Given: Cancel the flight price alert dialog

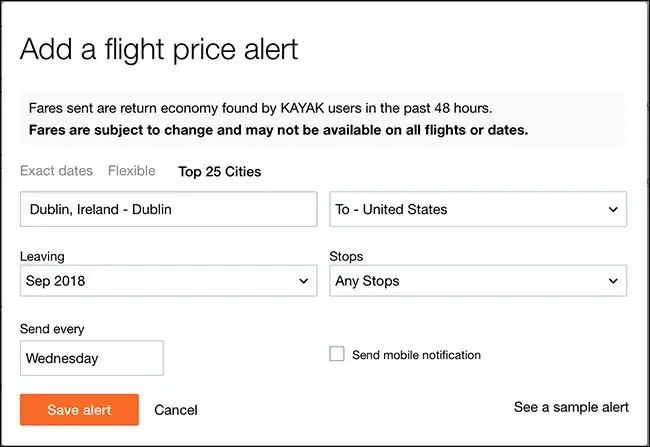Looking at the screenshot, I should pos(176,410).
